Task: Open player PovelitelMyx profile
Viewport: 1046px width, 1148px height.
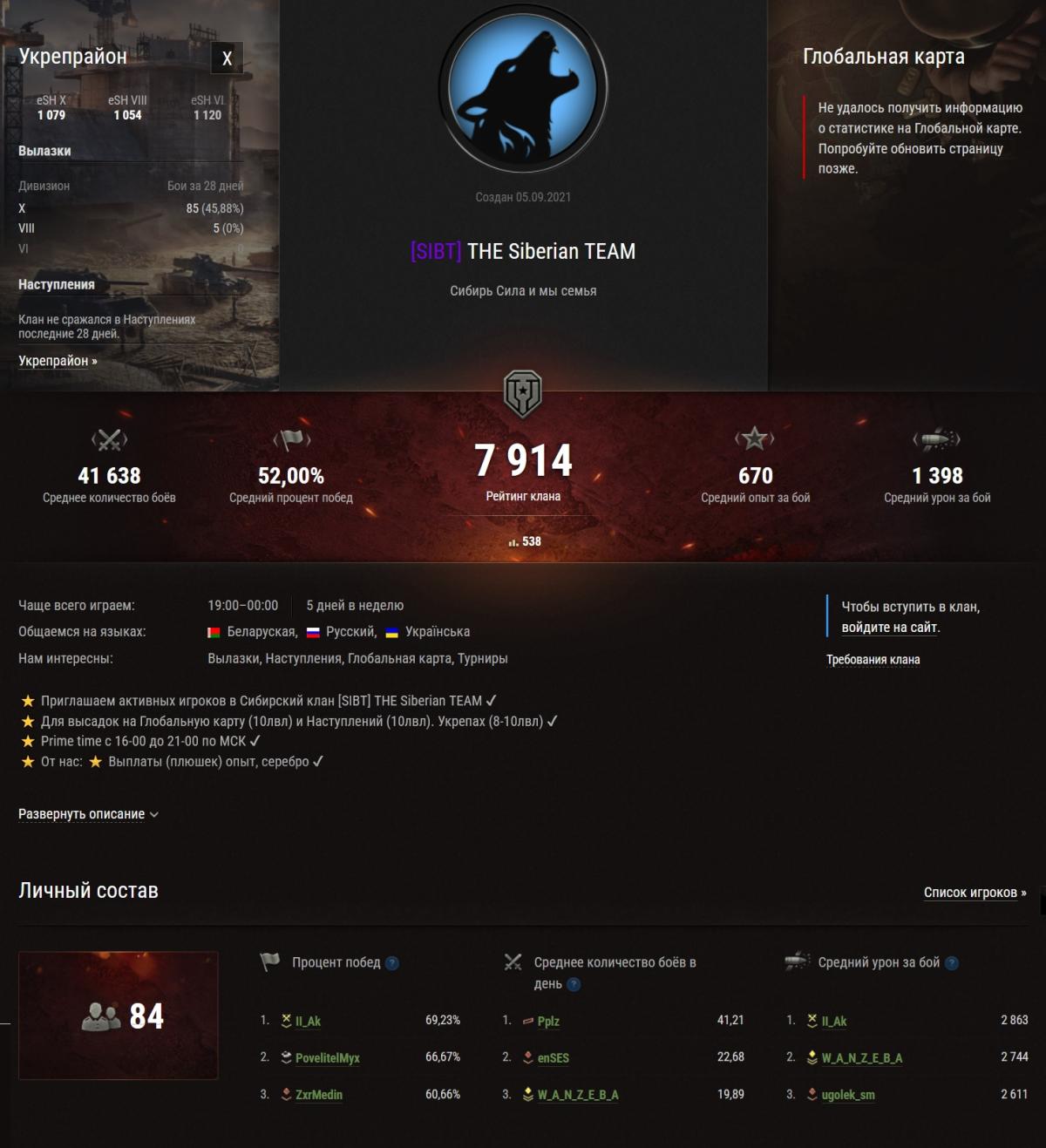Action: tap(327, 1057)
